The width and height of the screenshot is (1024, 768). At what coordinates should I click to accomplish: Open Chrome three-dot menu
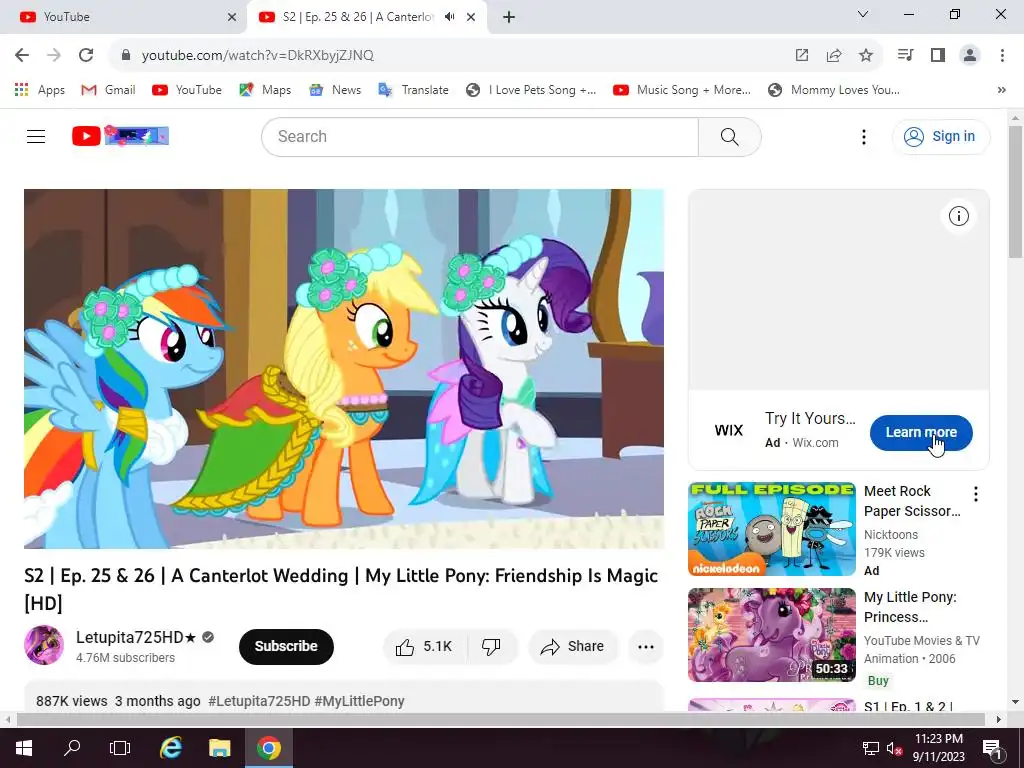(x=1002, y=56)
